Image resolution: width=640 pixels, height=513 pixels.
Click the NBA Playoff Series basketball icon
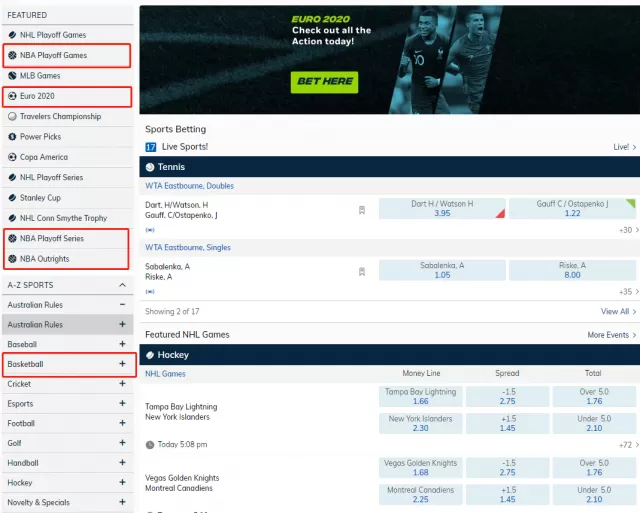12,238
